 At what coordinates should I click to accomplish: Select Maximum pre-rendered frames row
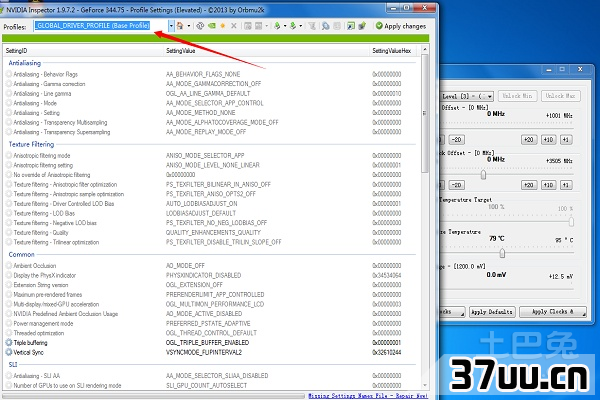(210, 294)
